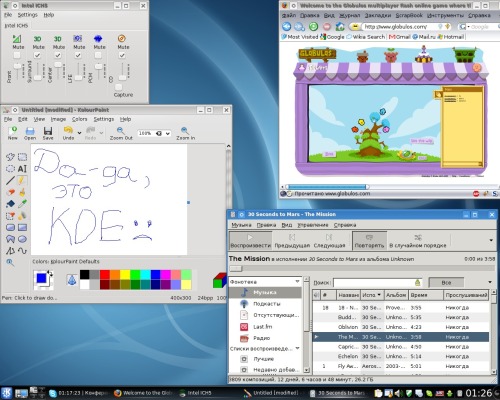Image resolution: width=500 pixels, height=400 pixels.
Task: Select the Pen tool in KolourPaint
Action: 22,180
